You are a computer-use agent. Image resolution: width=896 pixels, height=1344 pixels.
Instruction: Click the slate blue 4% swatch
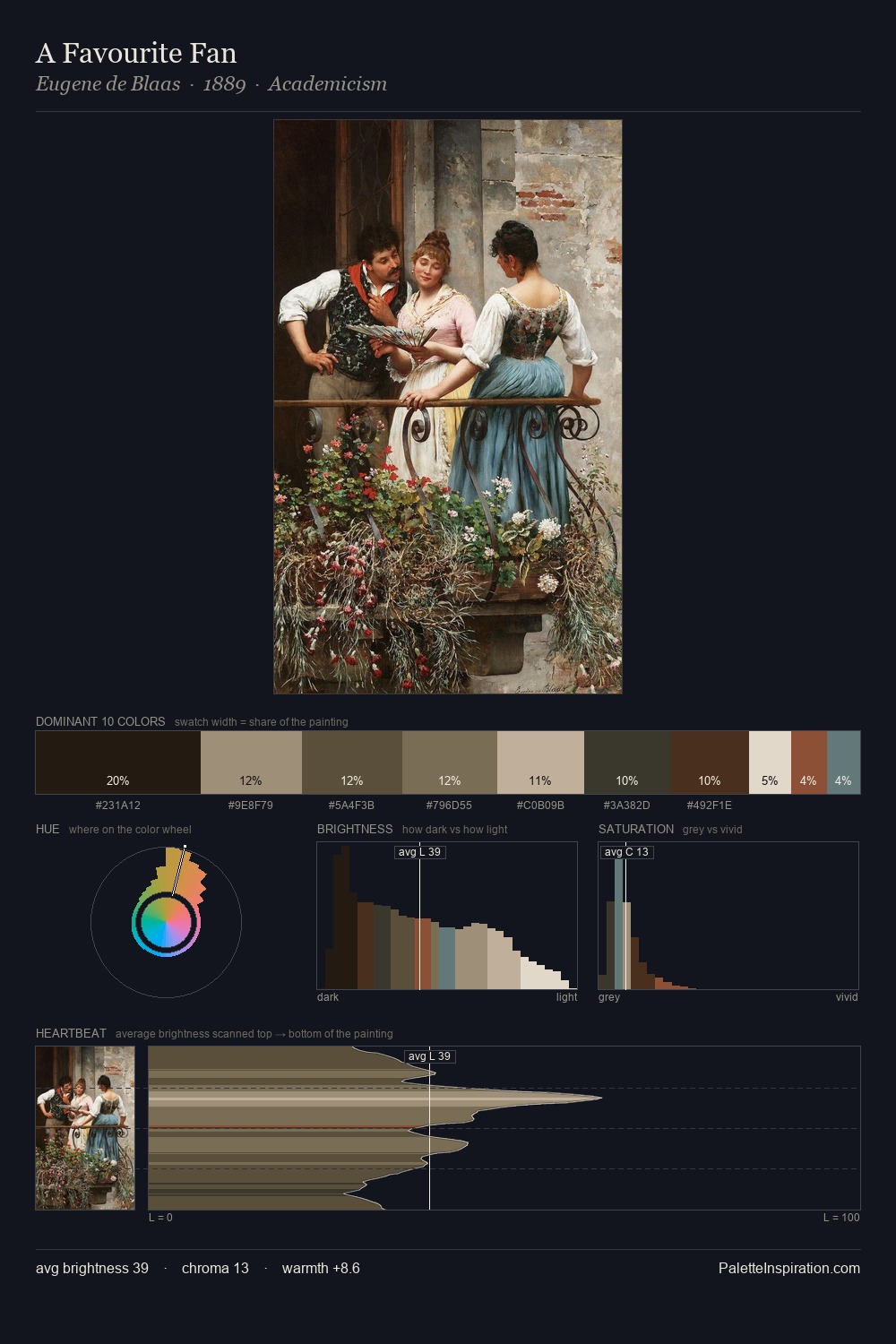(x=843, y=762)
